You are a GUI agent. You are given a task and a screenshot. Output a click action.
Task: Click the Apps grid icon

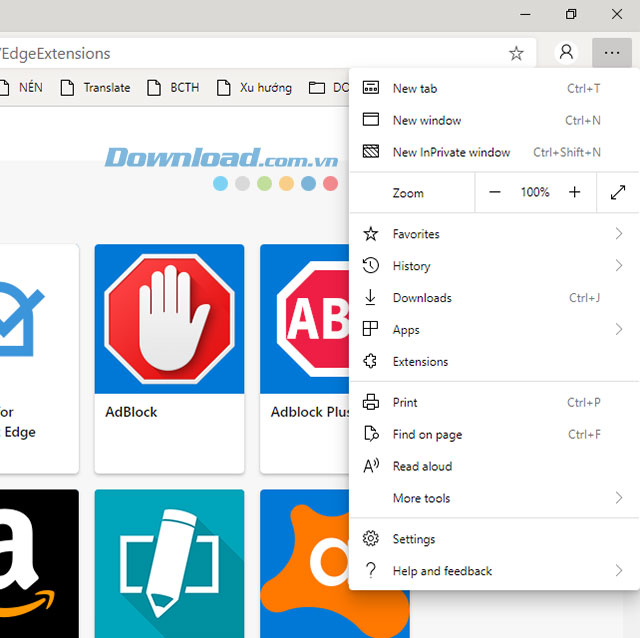pyautogui.click(x=370, y=329)
